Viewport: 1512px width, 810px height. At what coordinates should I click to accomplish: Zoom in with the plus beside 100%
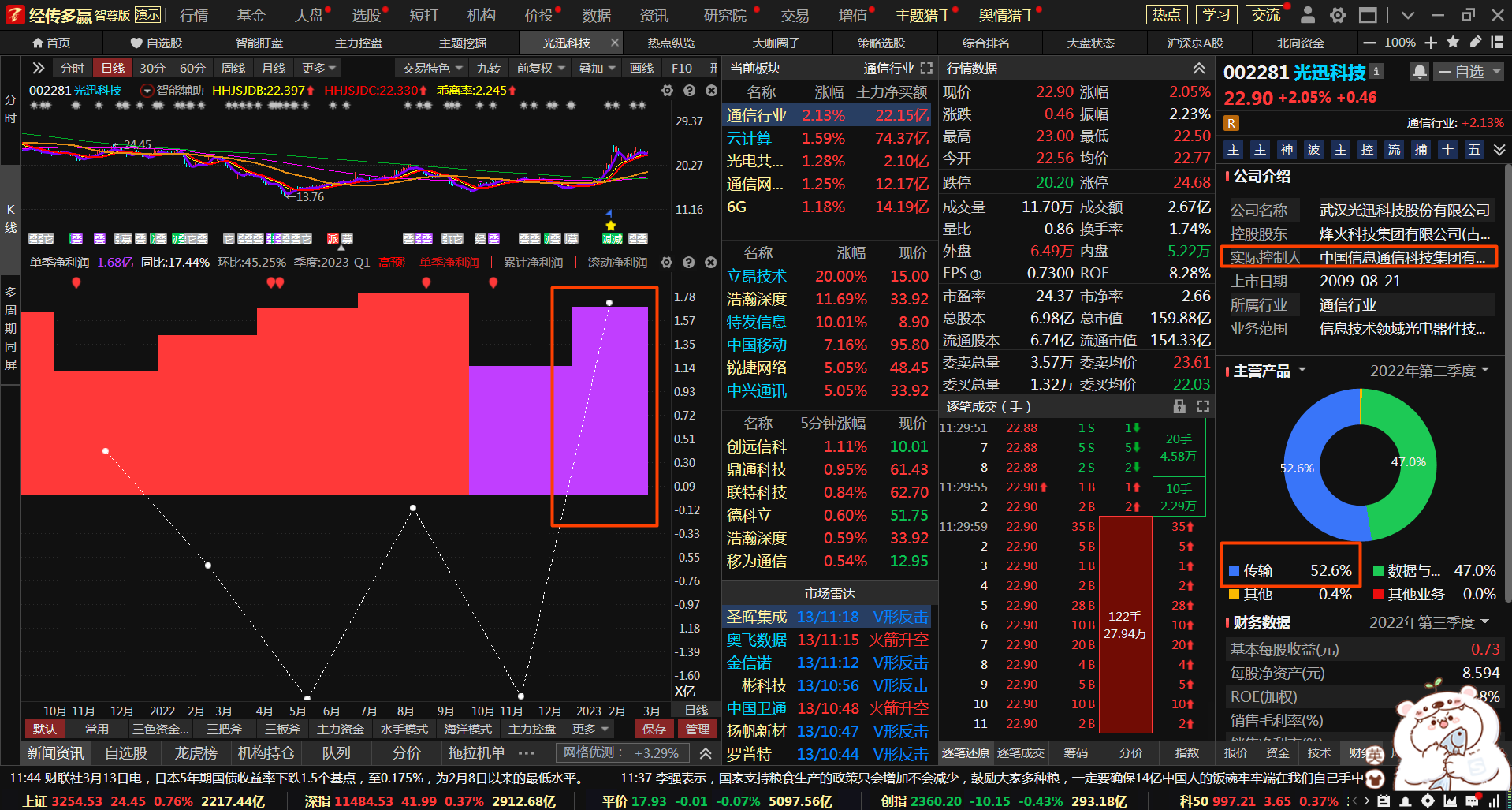pyautogui.click(x=1431, y=43)
